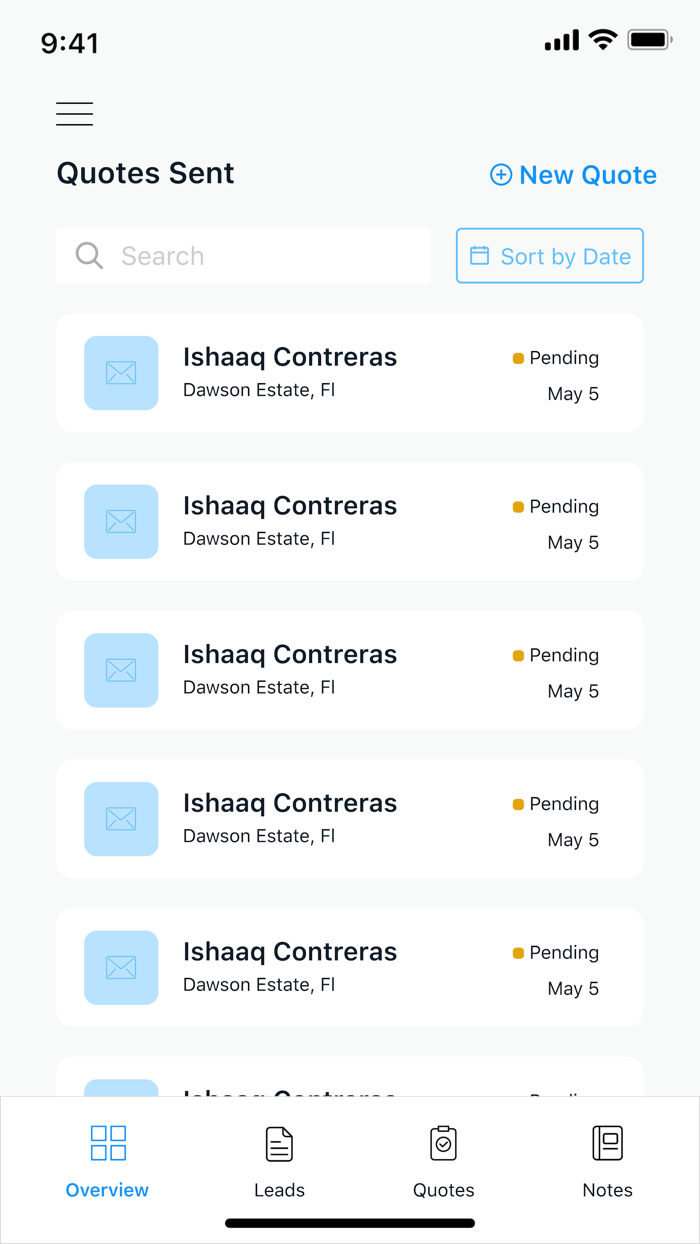The width and height of the screenshot is (700, 1244).
Task: Tap the Pending indicator on the second quote
Action: 517,506
